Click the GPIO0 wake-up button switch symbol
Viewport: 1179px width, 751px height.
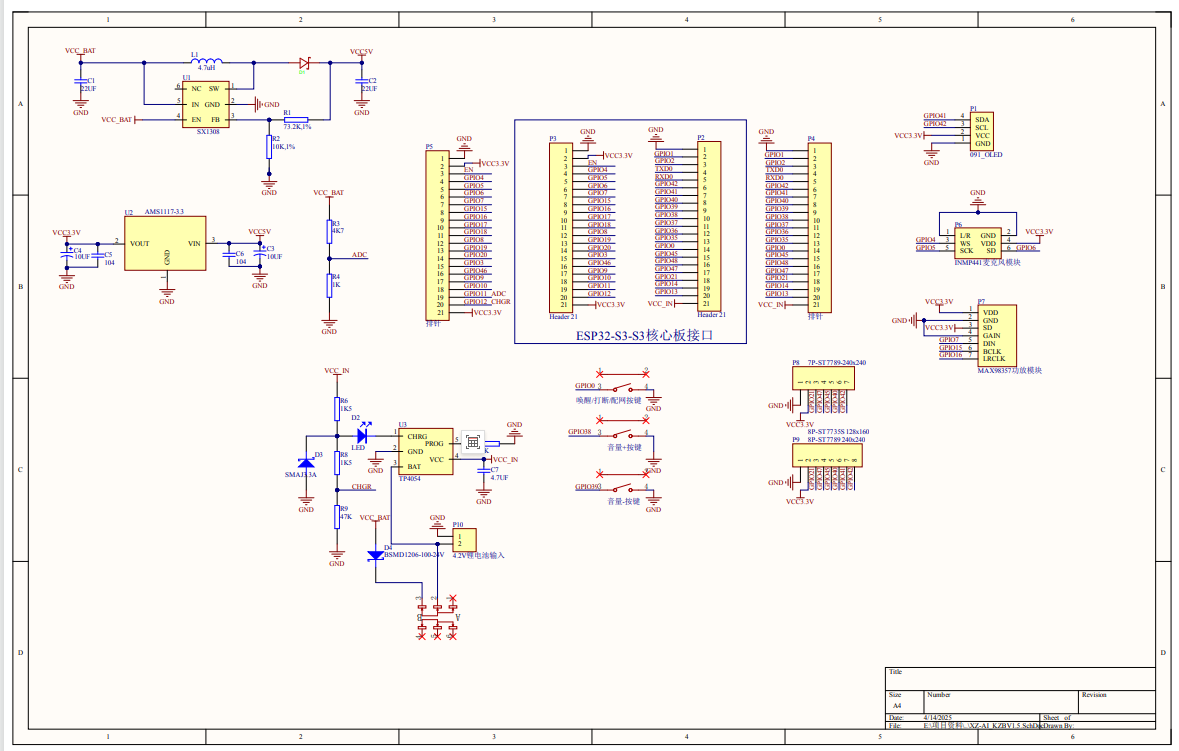click(624, 387)
